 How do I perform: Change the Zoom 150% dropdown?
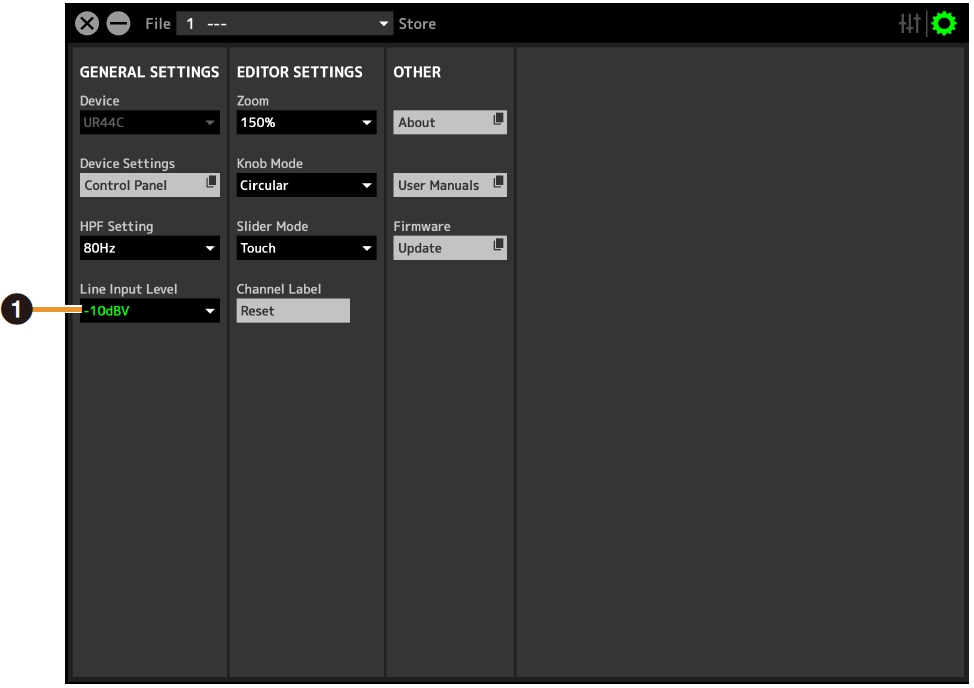pyautogui.click(x=306, y=123)
